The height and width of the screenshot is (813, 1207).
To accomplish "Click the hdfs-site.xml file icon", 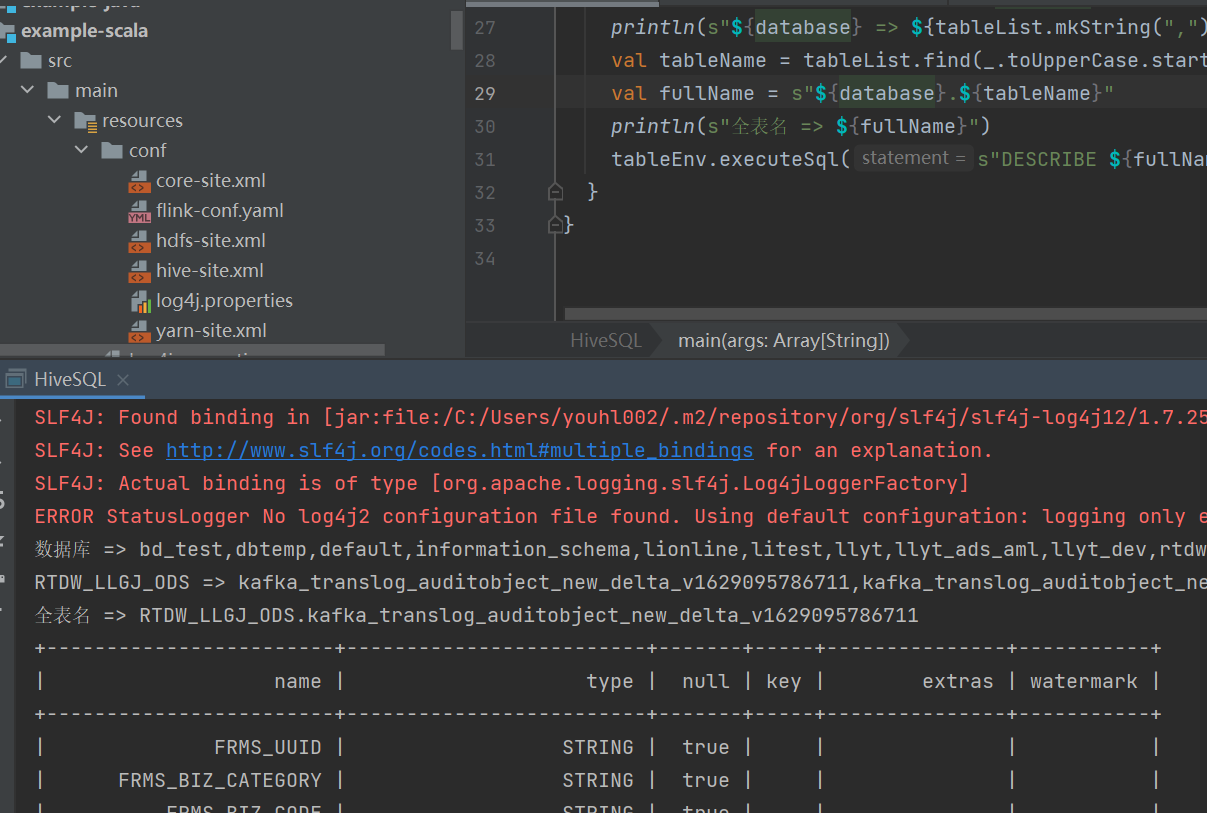I will pos(139,241).
